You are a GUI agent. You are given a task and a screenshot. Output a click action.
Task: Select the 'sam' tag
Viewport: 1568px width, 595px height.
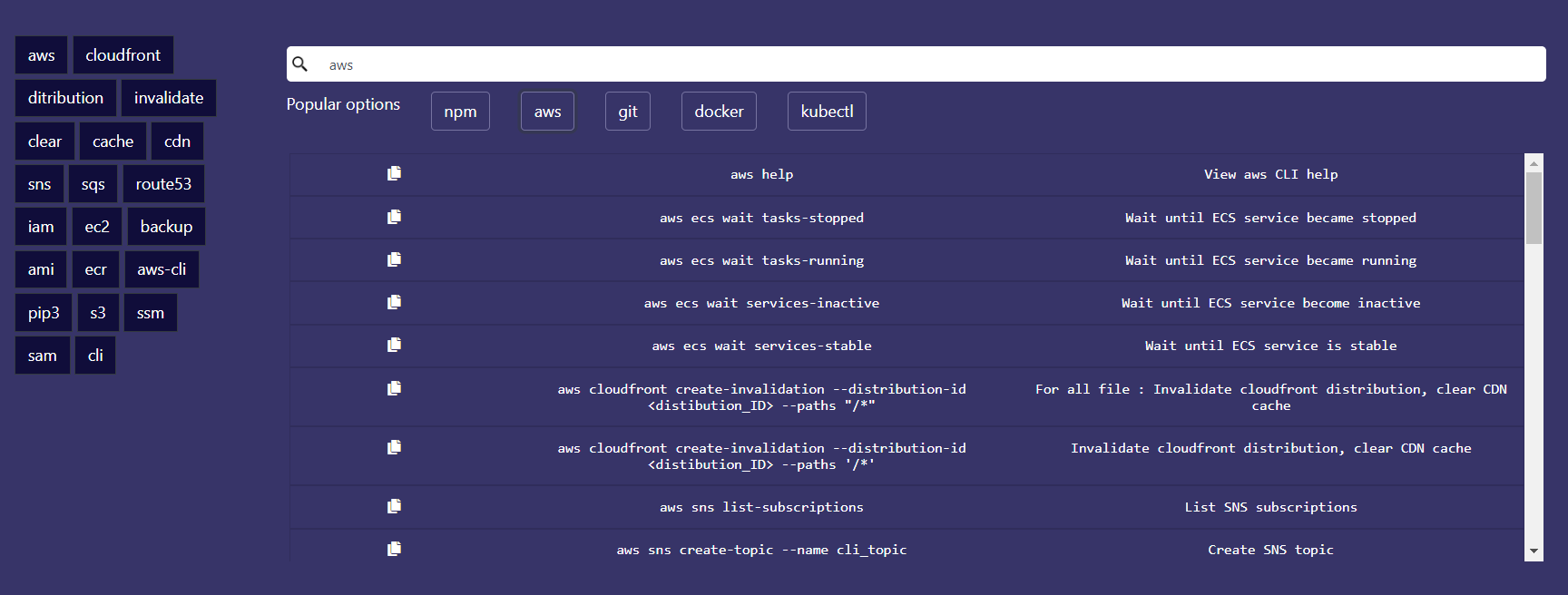(x=42, y=356)
